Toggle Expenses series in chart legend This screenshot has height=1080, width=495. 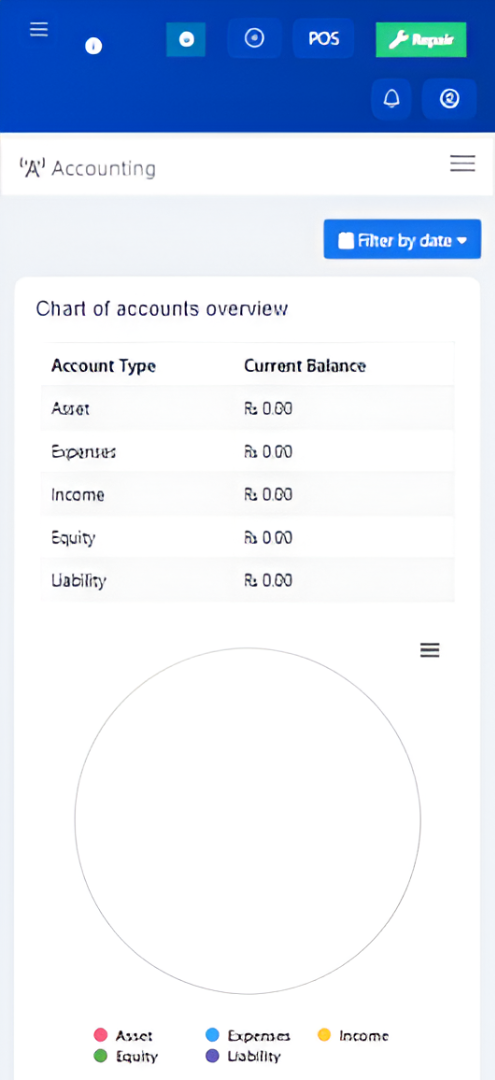coord(248,1035)
